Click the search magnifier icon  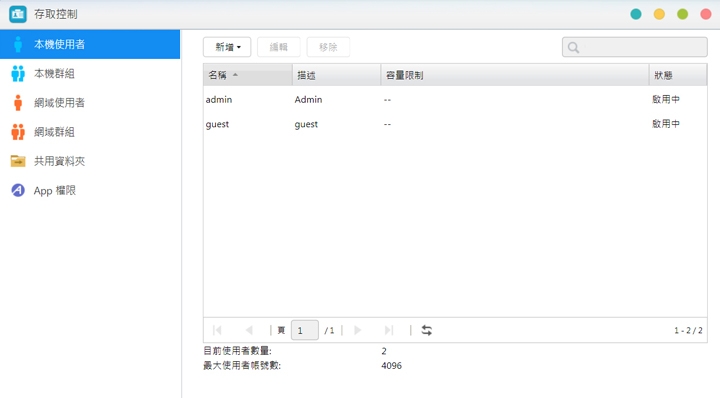(574, 47)
